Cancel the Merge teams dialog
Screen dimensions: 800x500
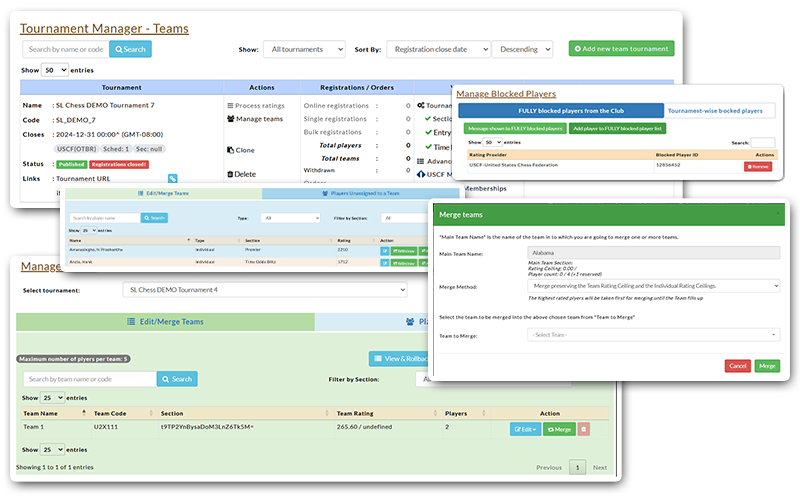737,366
